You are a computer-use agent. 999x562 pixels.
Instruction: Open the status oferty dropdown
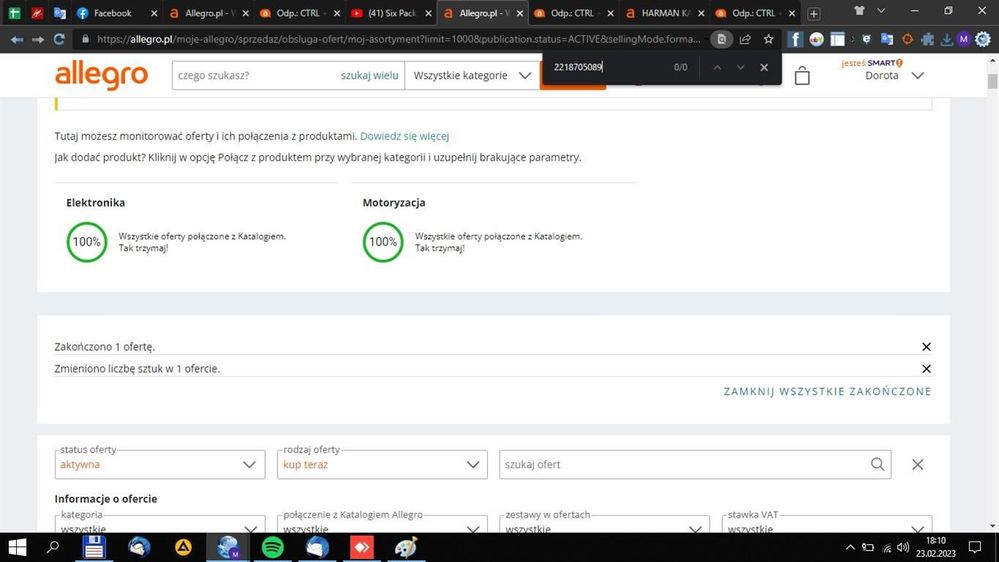click(x=160, y=465)
